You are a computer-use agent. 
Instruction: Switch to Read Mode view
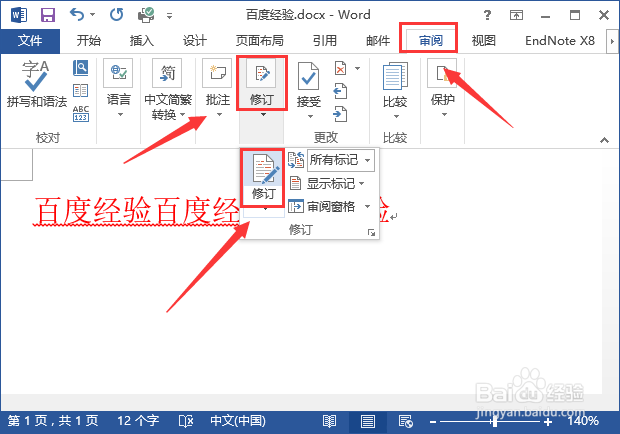[x=329, y=421]
